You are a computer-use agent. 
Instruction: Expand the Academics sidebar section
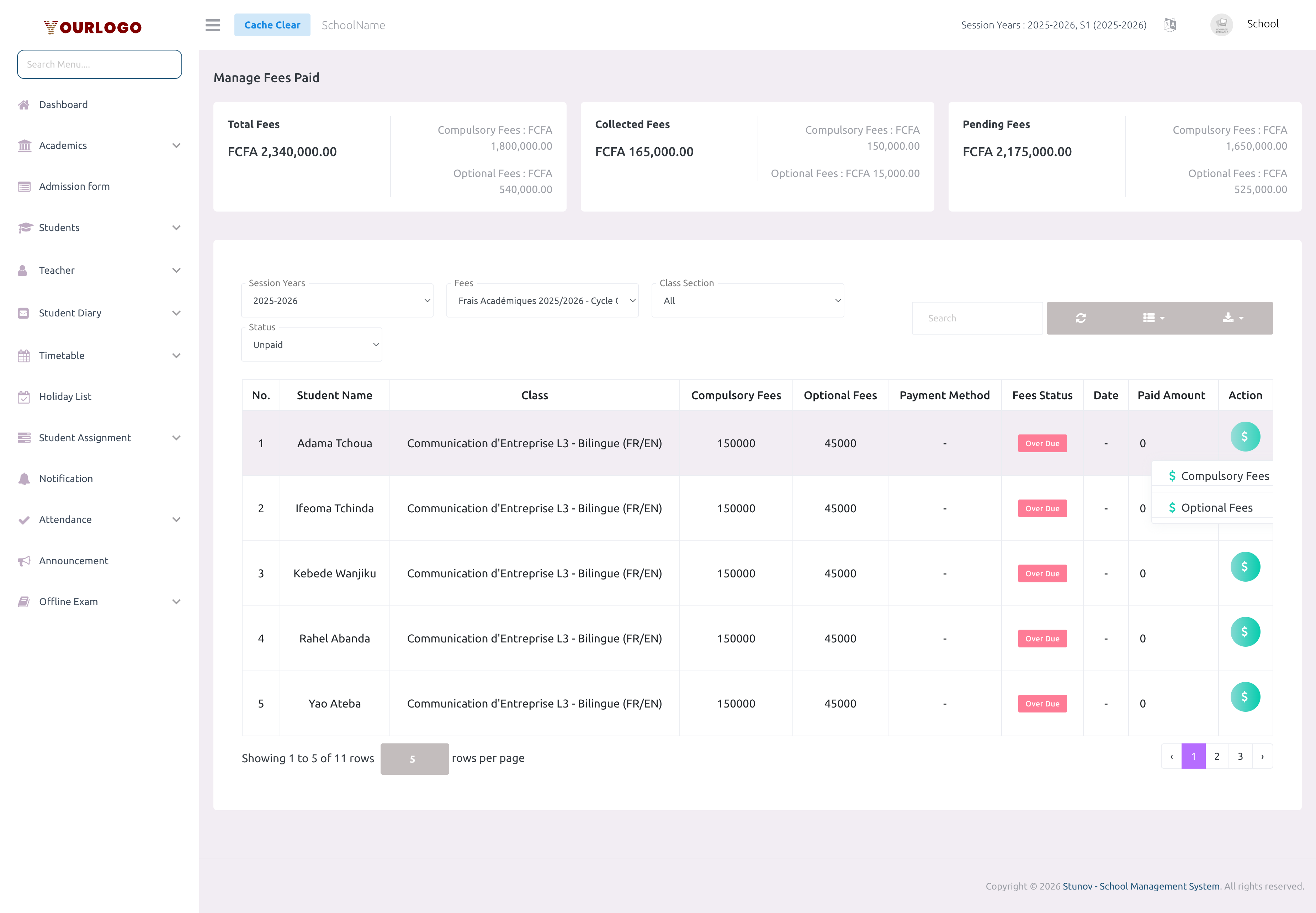pos(176,145)
